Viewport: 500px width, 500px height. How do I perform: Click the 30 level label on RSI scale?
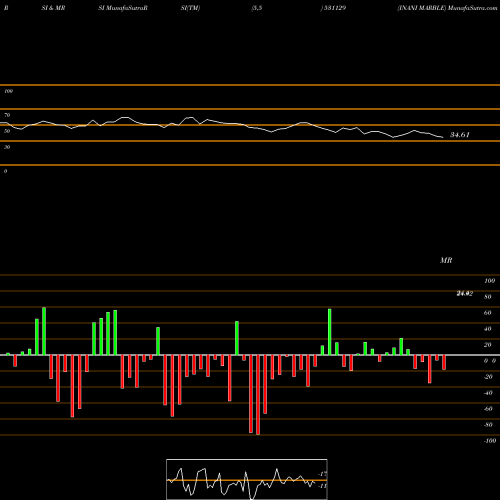pyautogui.click(x=7, y=147)
